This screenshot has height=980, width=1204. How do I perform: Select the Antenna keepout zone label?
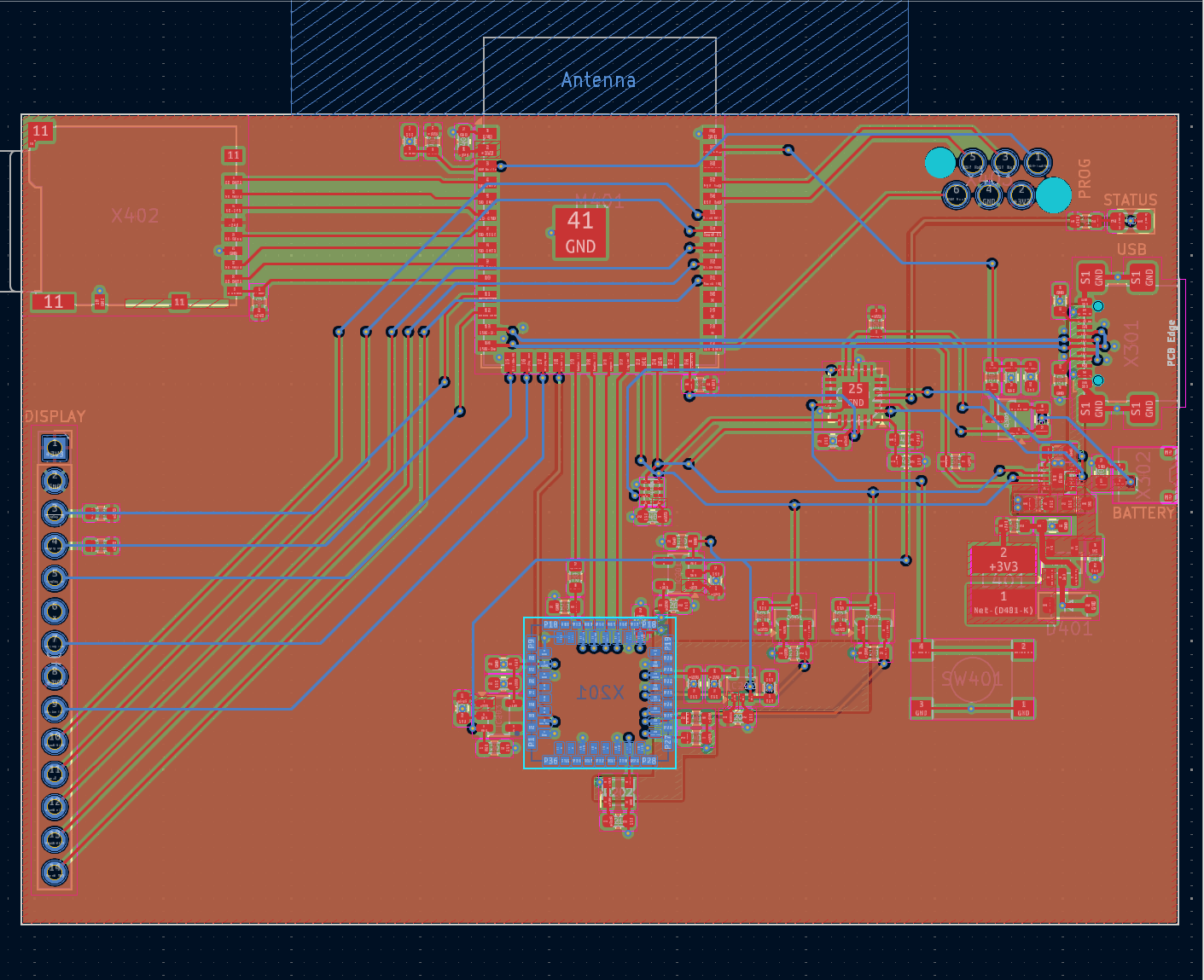click(x=598, y=80)
